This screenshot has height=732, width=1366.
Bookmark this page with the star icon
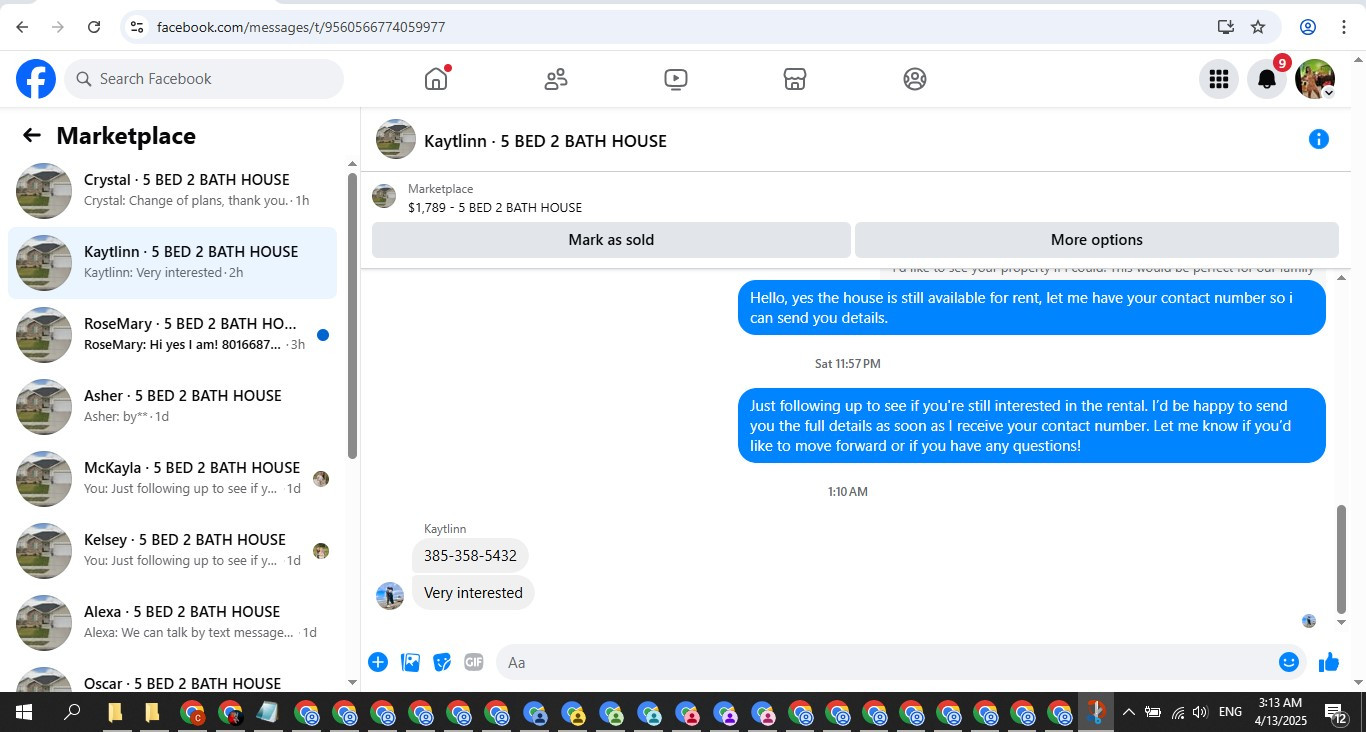(x=1258, y=27)
